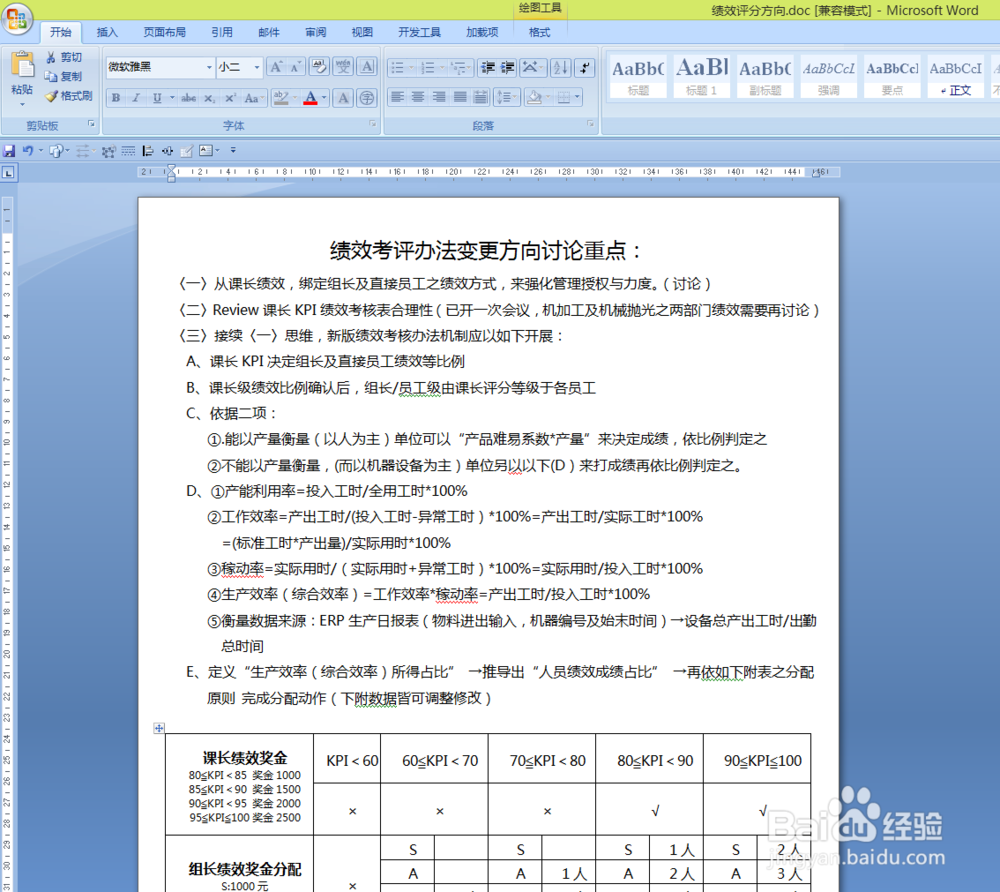Open the font color dropdown arrow
This screenshot has width=1000, height=892.
pyautogui.click(x=324, y=98)
